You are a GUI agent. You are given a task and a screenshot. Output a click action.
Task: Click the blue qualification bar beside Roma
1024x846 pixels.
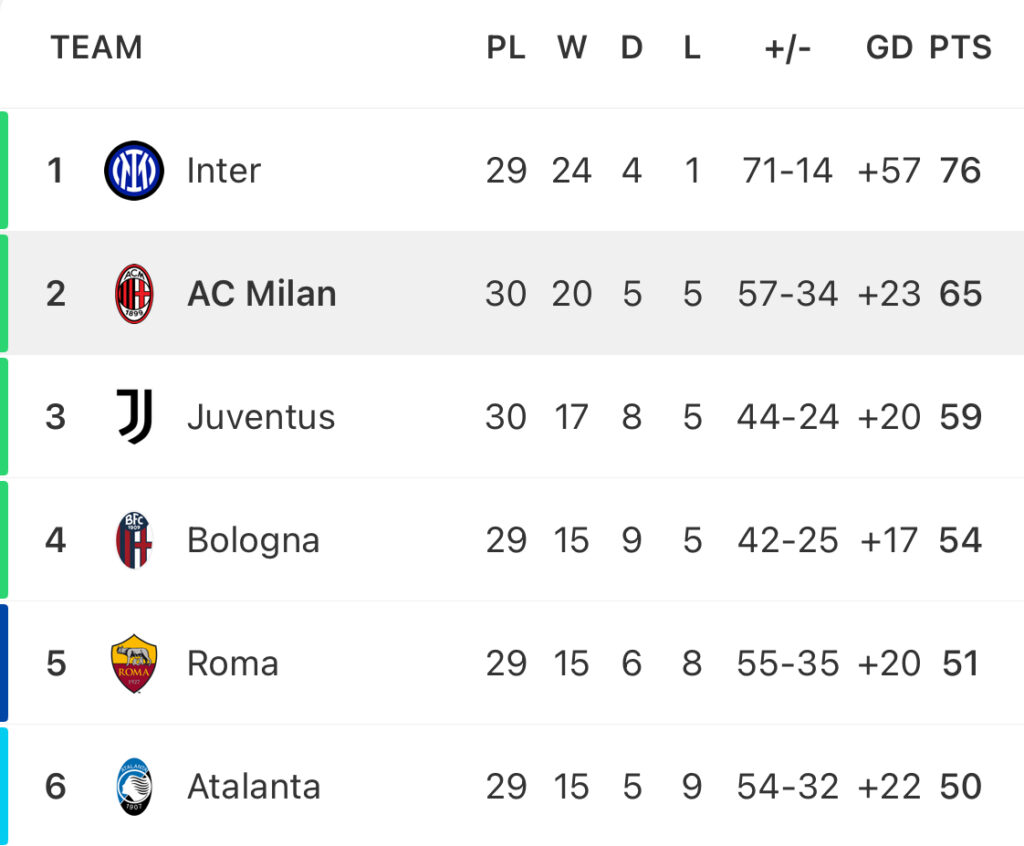tap(4, 663)
